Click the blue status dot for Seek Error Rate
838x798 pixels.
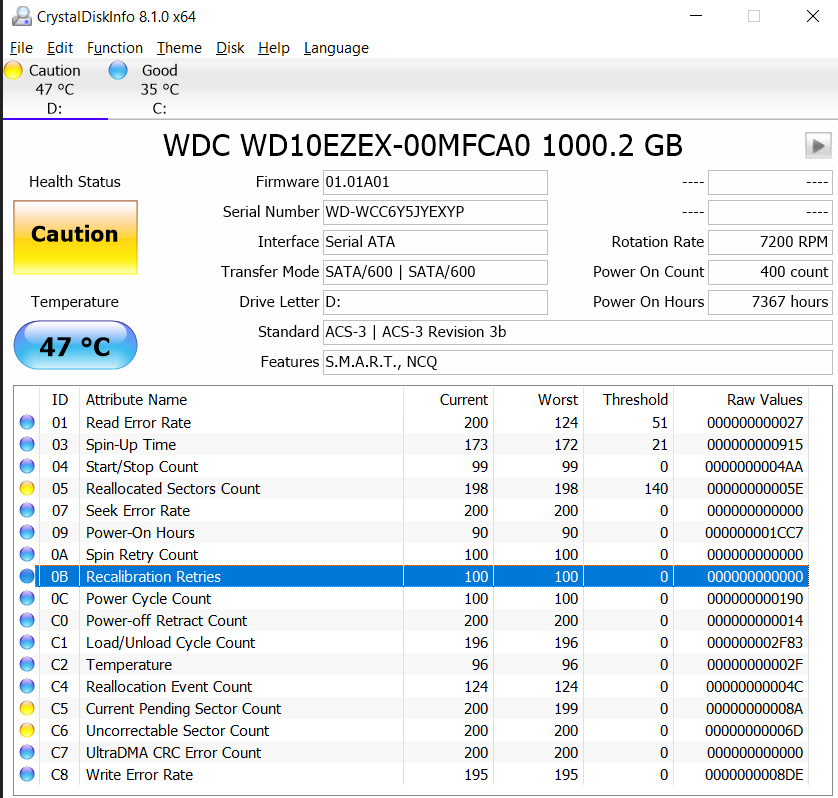pos(27,510)
